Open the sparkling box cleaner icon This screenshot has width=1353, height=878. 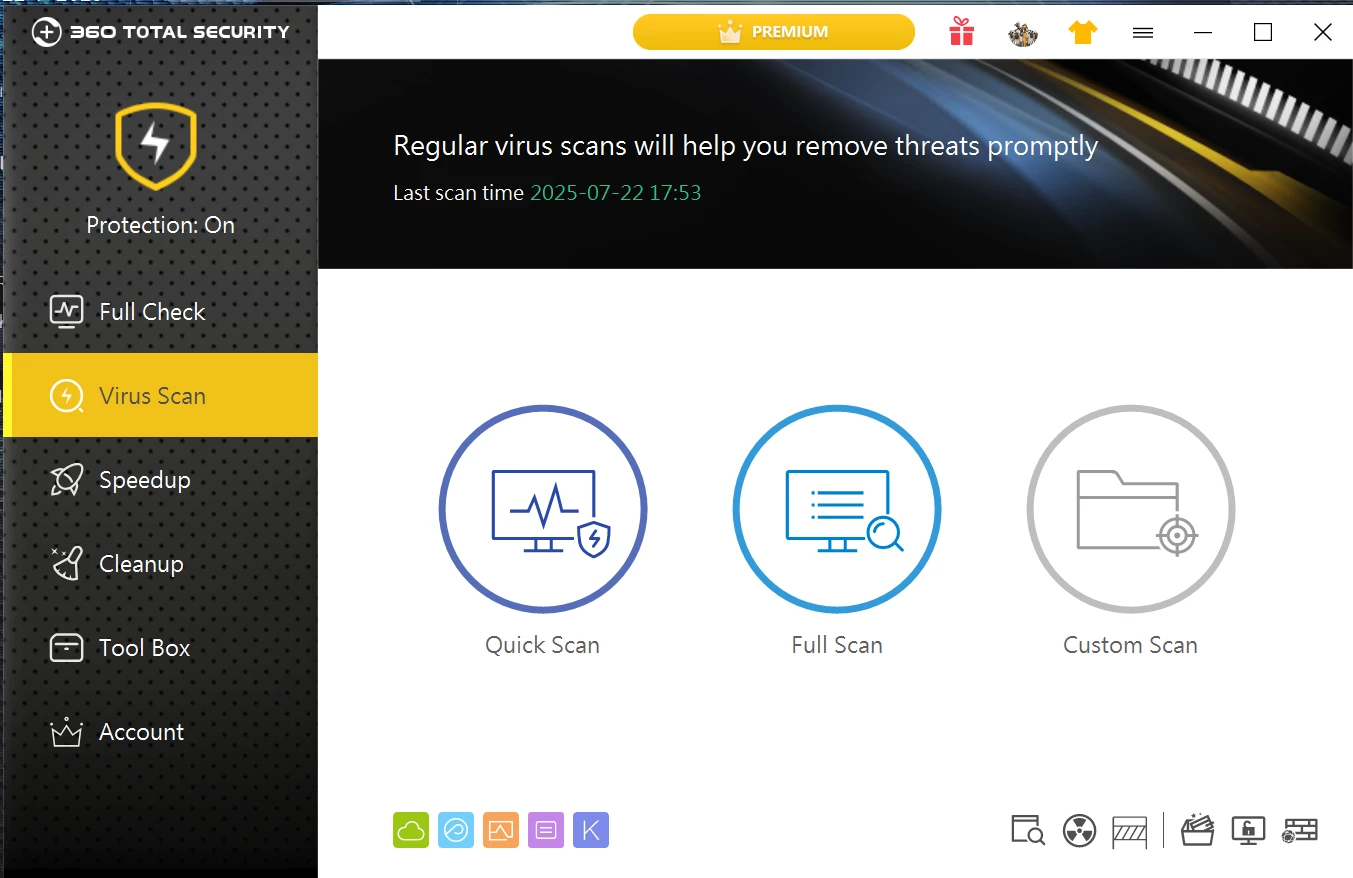[x=1197, y=830]
